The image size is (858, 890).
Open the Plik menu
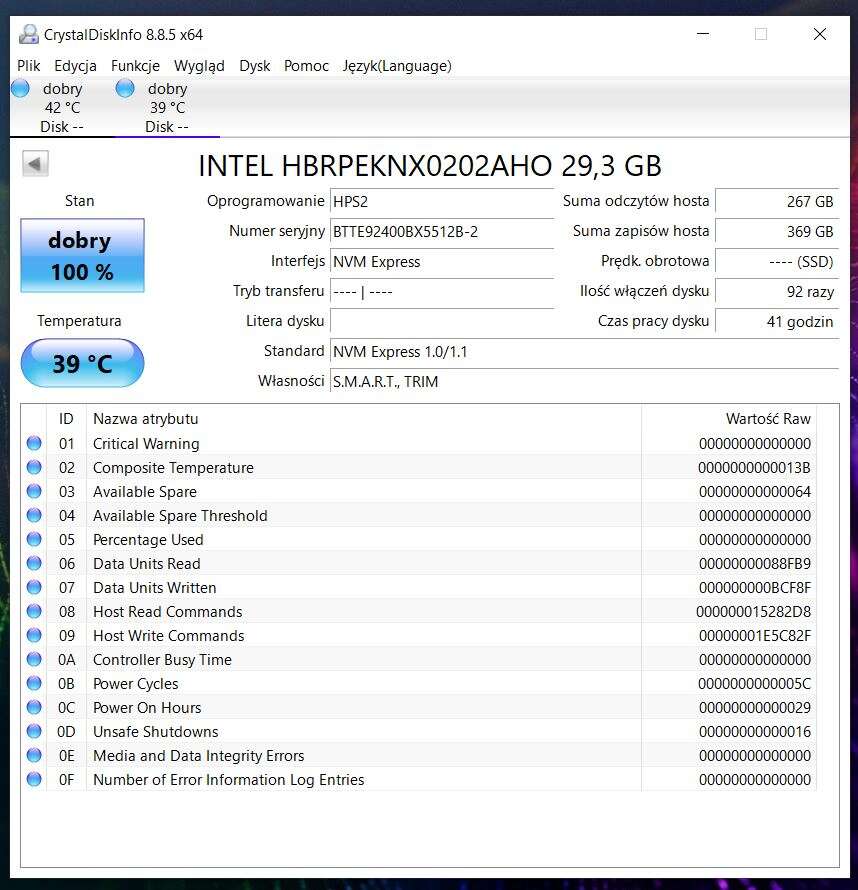tap(29, 66)
